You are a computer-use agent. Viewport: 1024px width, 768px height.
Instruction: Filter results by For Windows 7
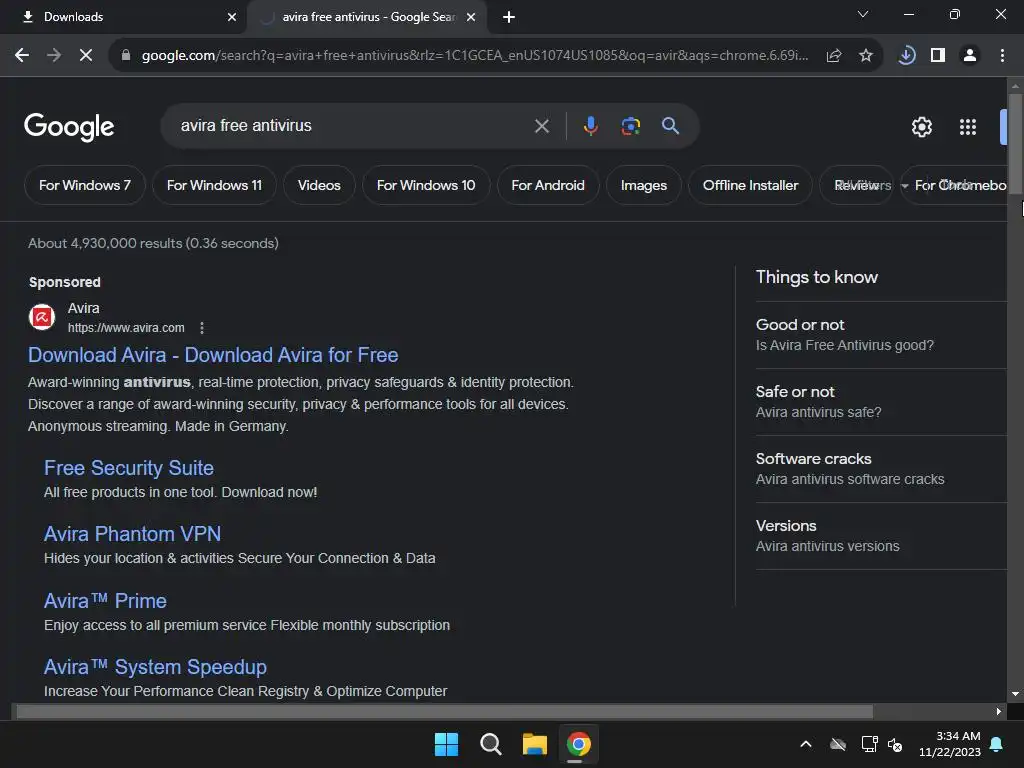click(x=85, y=185)
